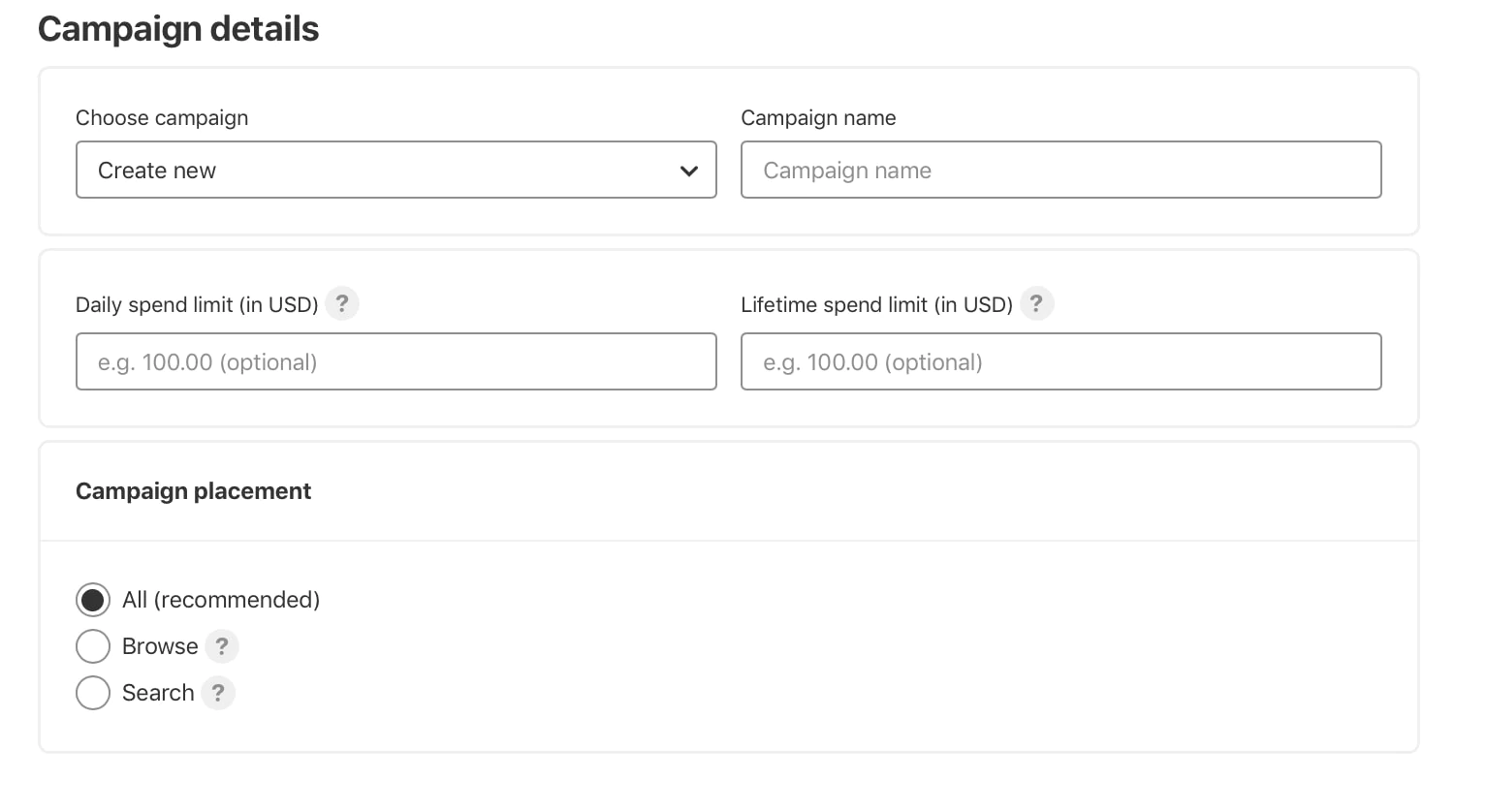Click the question mark next to Search
This screenshot has height=812, width=1487.
218,693
